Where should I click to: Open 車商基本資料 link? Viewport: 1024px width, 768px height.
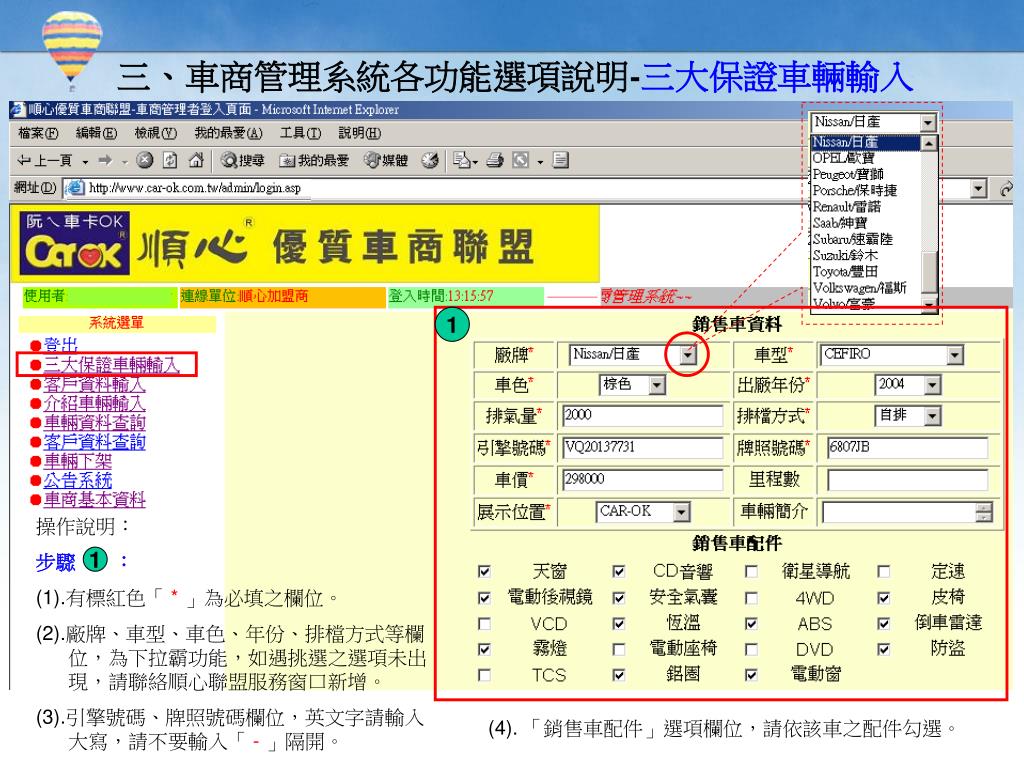click(x=94, y=500)
